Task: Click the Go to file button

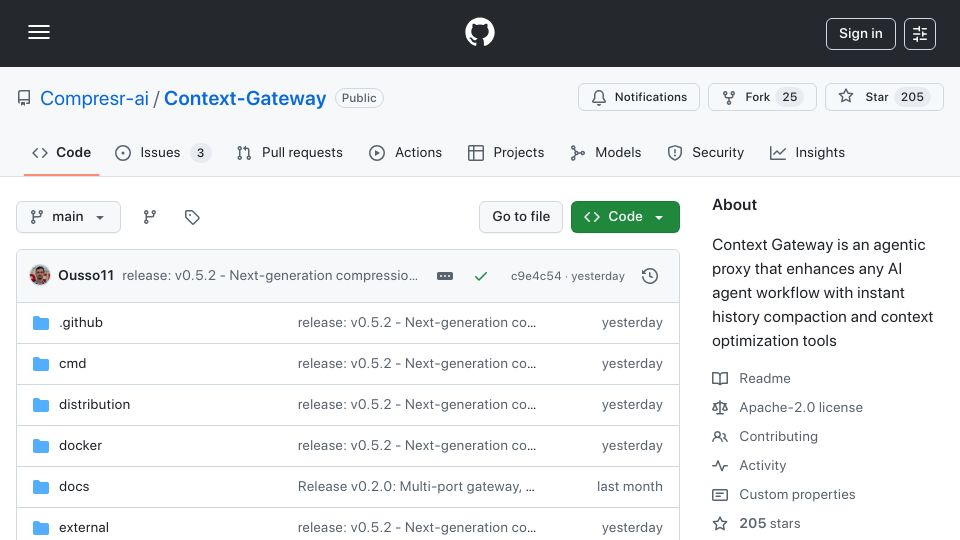Action: tap(521, 217)
